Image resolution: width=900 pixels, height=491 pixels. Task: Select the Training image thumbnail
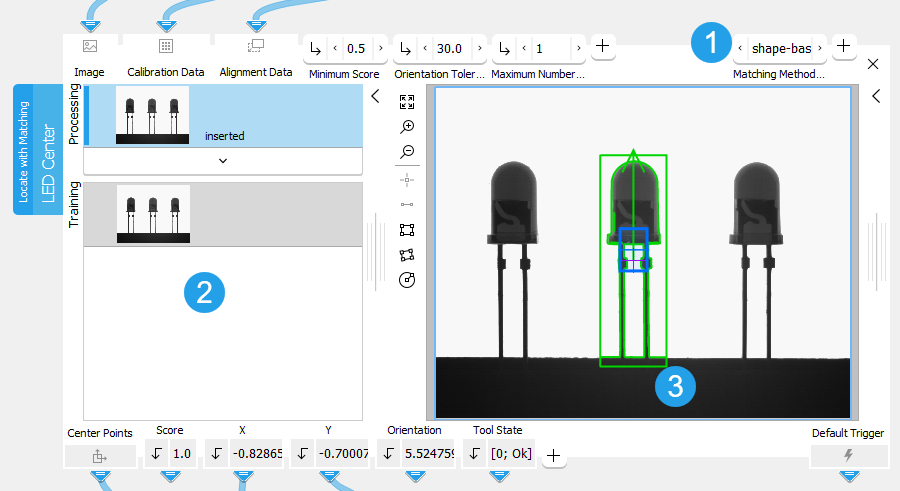tap(153, 213)
